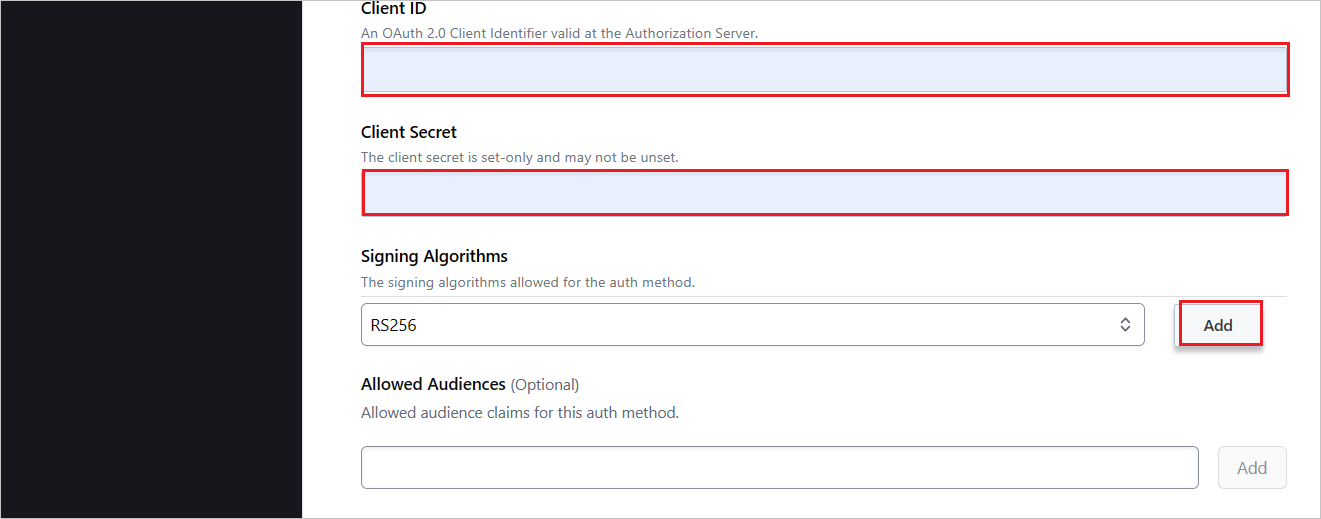The image size is (1321, 519).
Task: Click the dark sidebar panel on the left
Action: coord(150,260)
